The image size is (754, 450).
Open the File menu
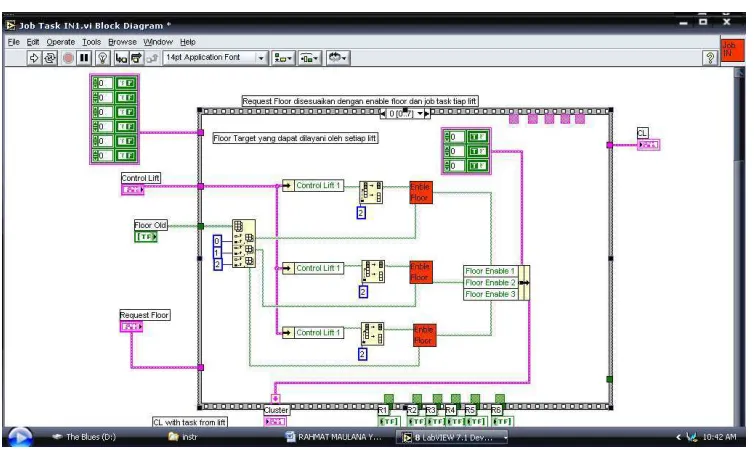[13, 42]
